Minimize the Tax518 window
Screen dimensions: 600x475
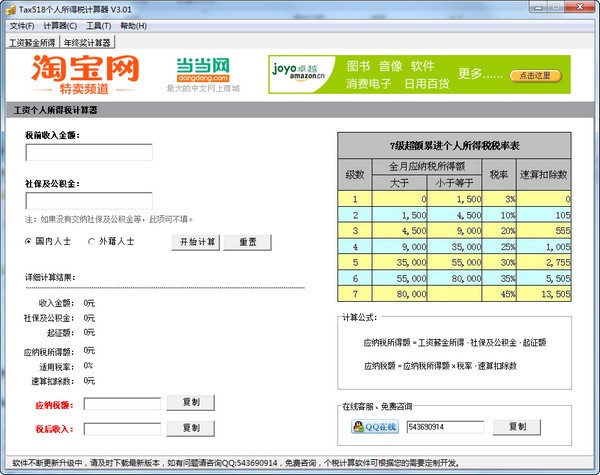[539, 7]
